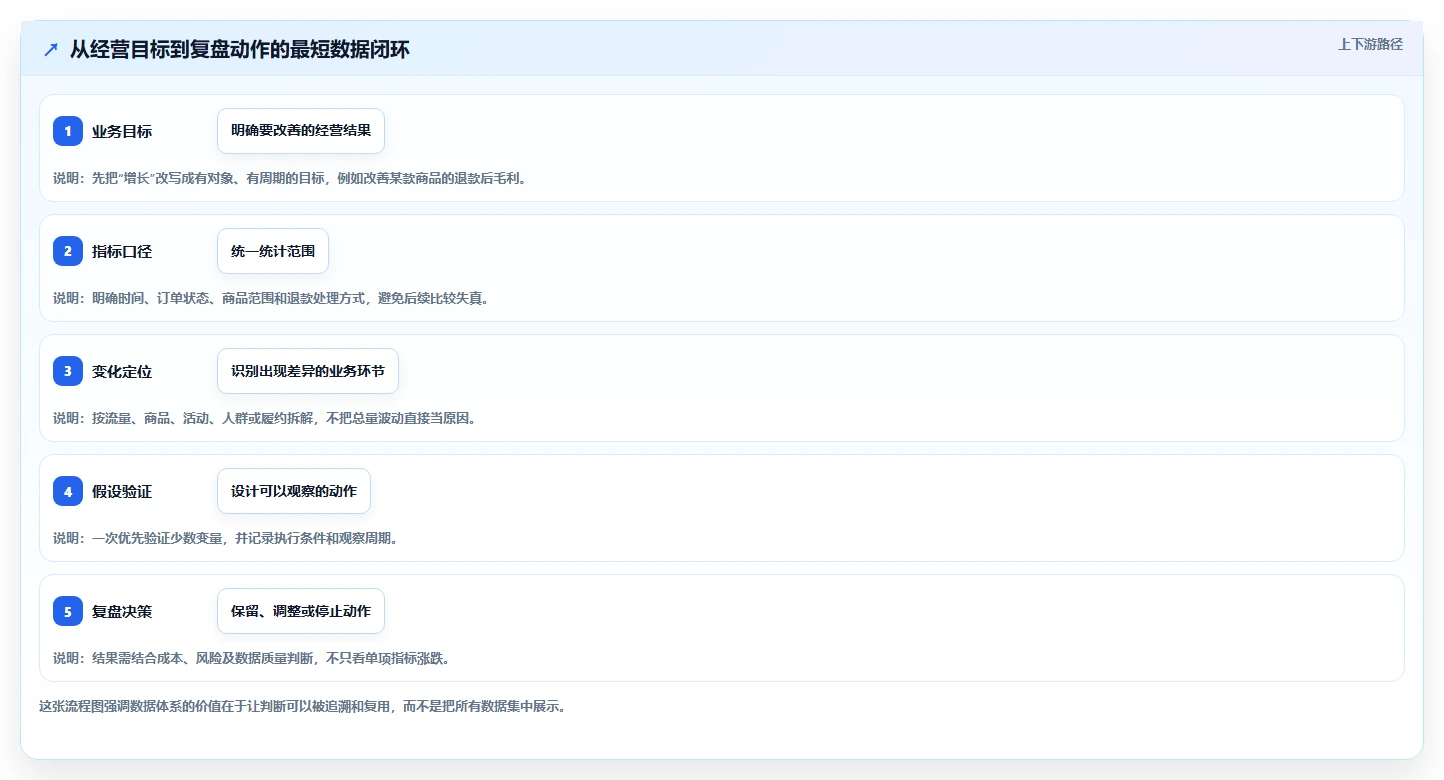This screenshot has height=780, width=1444.
Task: Select step number 1 badge
Action: 68,131
